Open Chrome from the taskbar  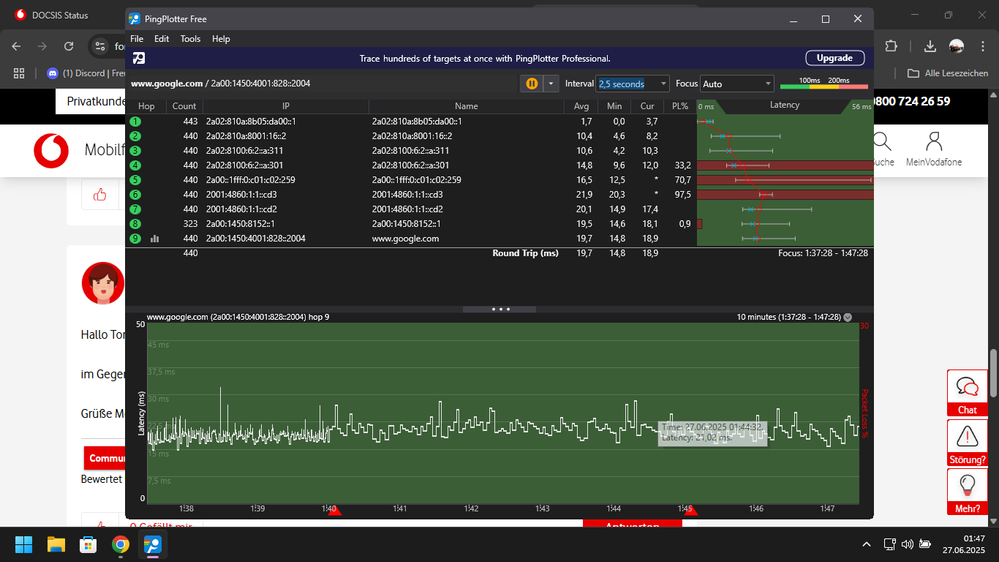(x=120, y=545)
